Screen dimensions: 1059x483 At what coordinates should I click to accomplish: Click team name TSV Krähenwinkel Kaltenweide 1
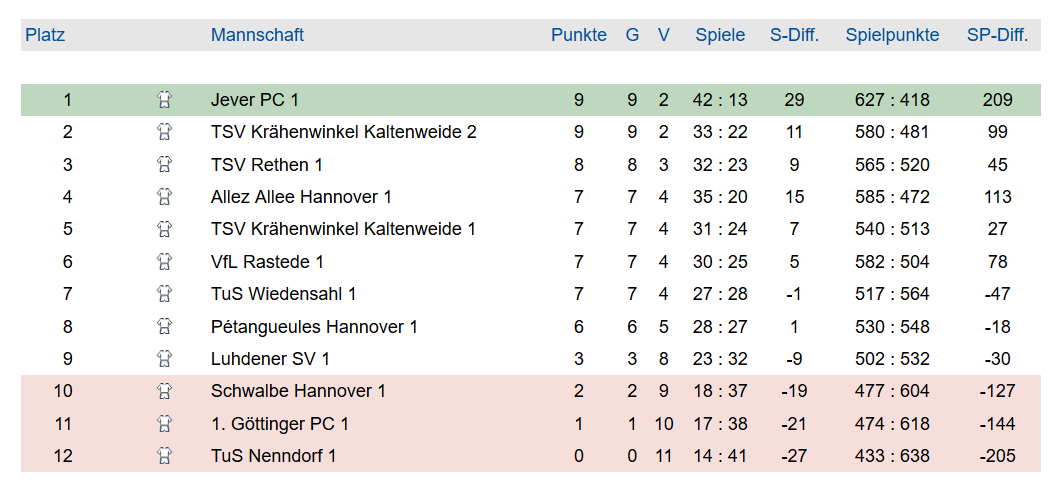[x=343, y=229]
